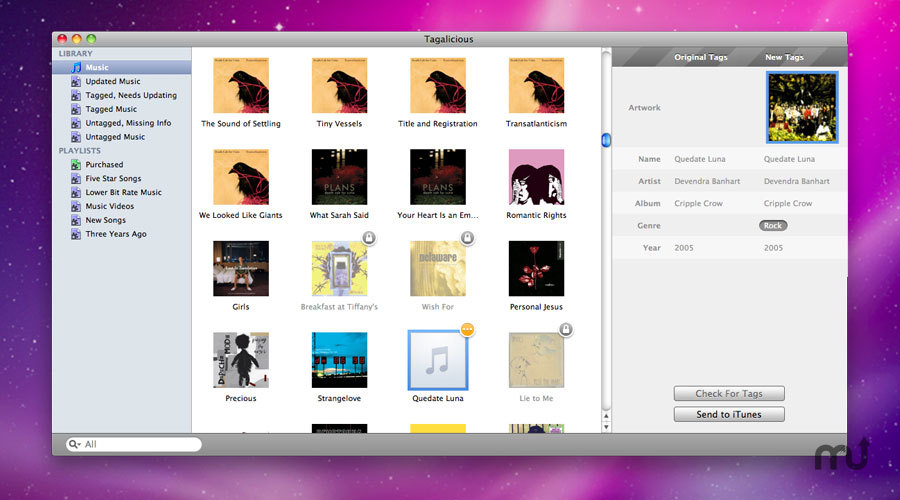This screenshot has height=500, width=900.
Task: Click the Check For Tags button
Action: coord(729,394)
